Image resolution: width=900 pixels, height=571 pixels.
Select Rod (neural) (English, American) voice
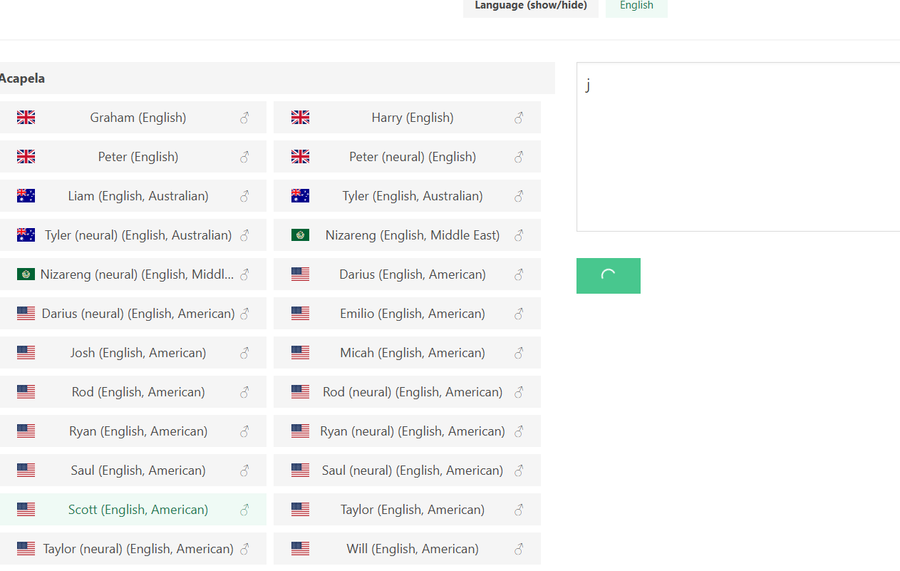tap(412, 392)
